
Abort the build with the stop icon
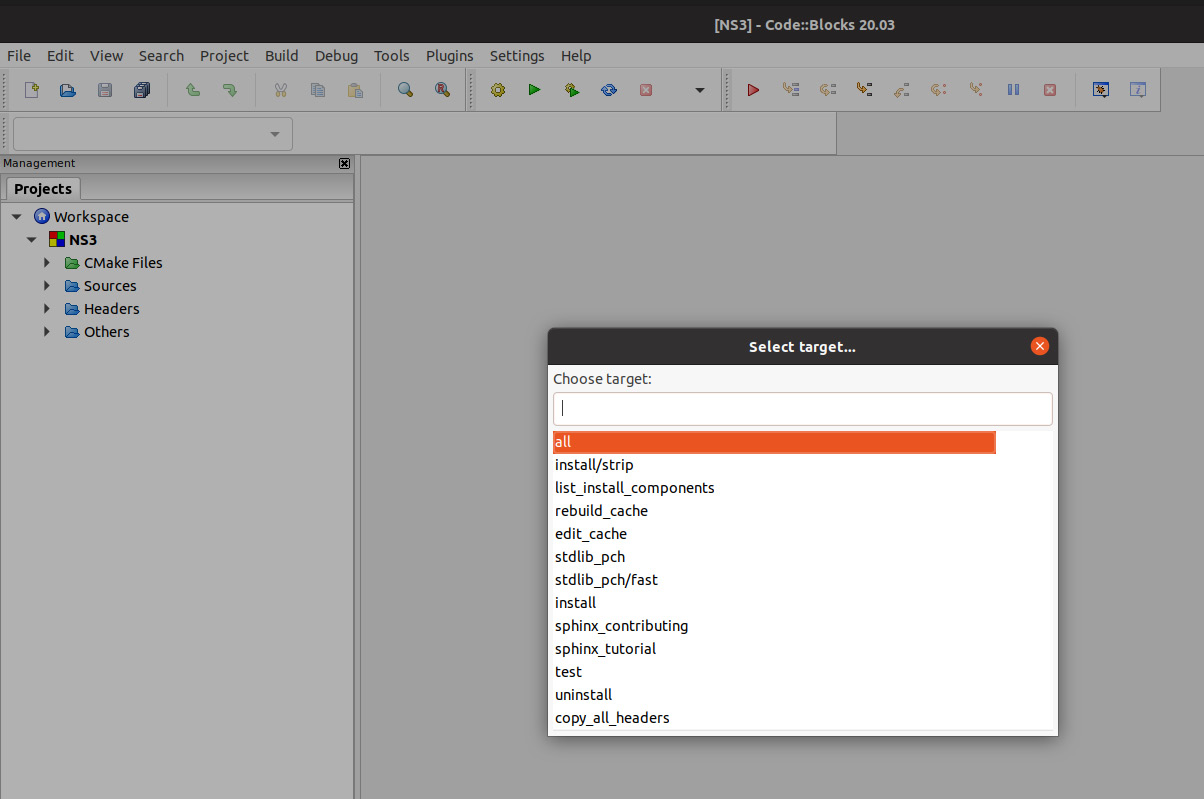coord(646,90)
